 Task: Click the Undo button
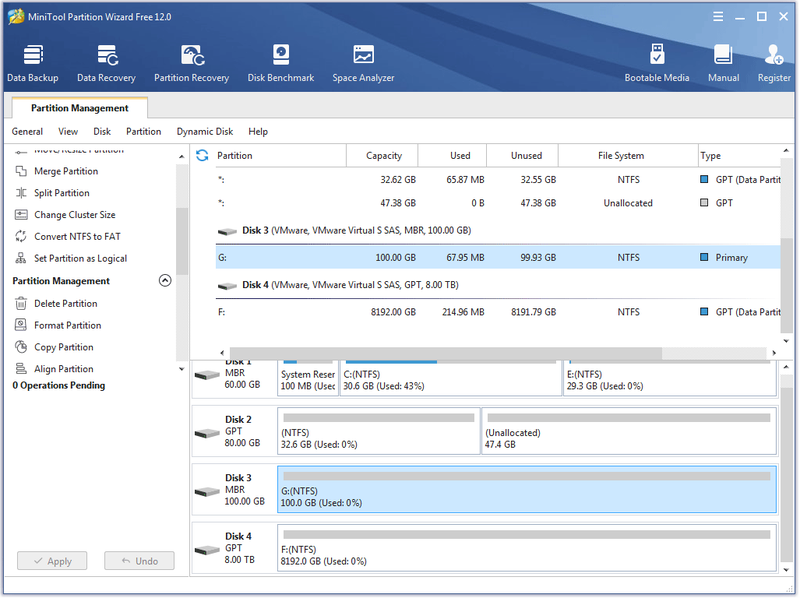point(139,561)
